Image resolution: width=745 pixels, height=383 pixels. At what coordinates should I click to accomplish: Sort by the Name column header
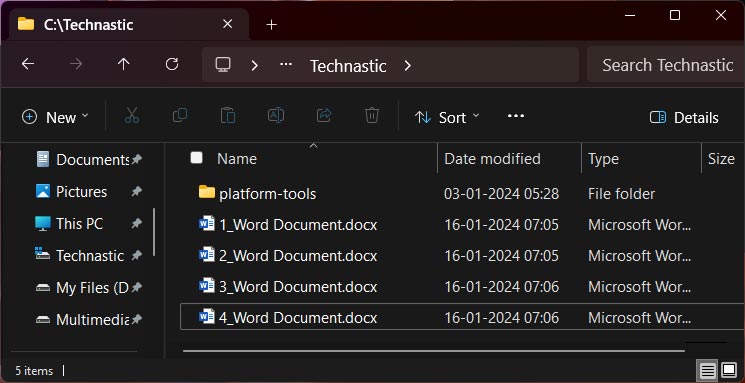pyautogui.click(x=237, y=158)
